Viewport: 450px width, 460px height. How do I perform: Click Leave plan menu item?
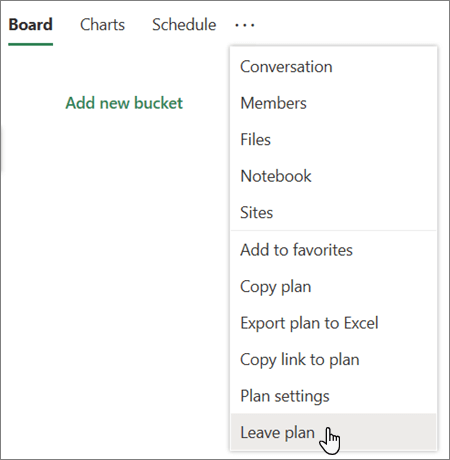tap(333, 432)
